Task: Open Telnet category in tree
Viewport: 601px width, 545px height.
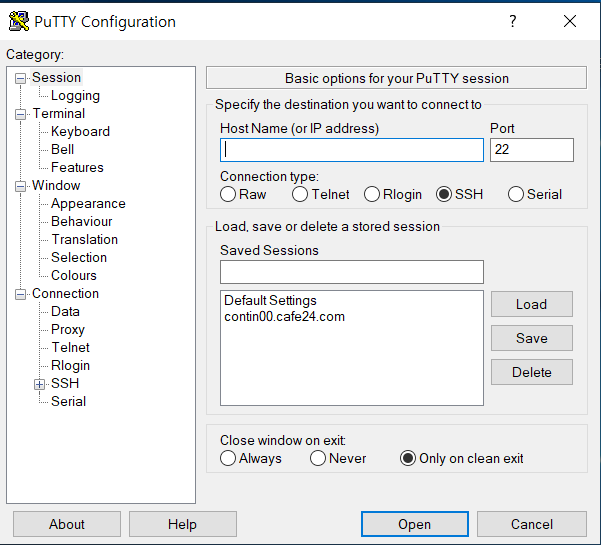Action: 70,348
